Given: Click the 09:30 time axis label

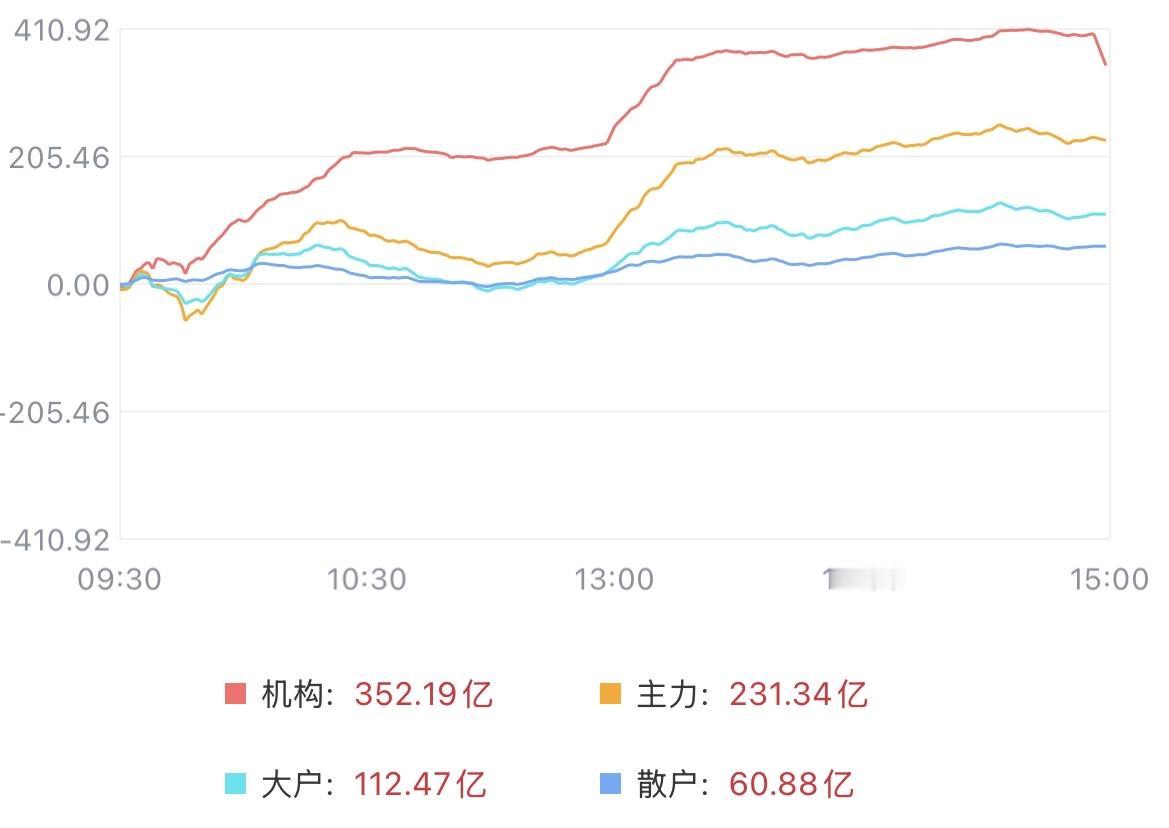Looking at the screenshot, I should [119, 579].
